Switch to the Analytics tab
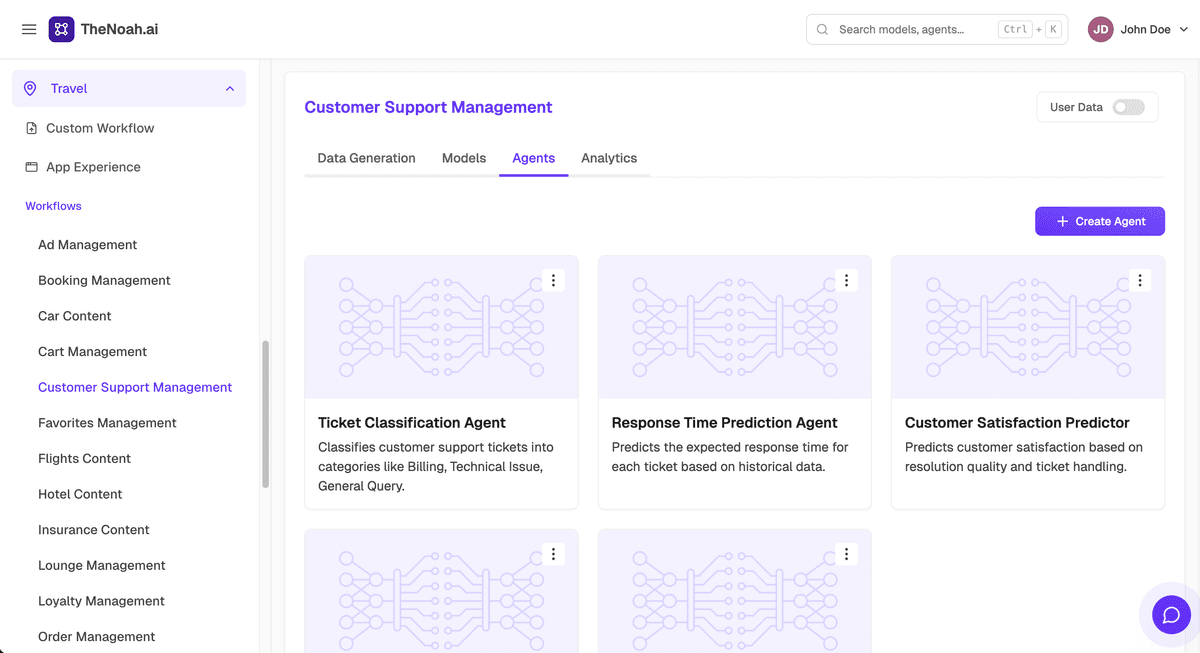Viewport: 1200px width, 653px height. pyautogui.click(x=609, y=158)
